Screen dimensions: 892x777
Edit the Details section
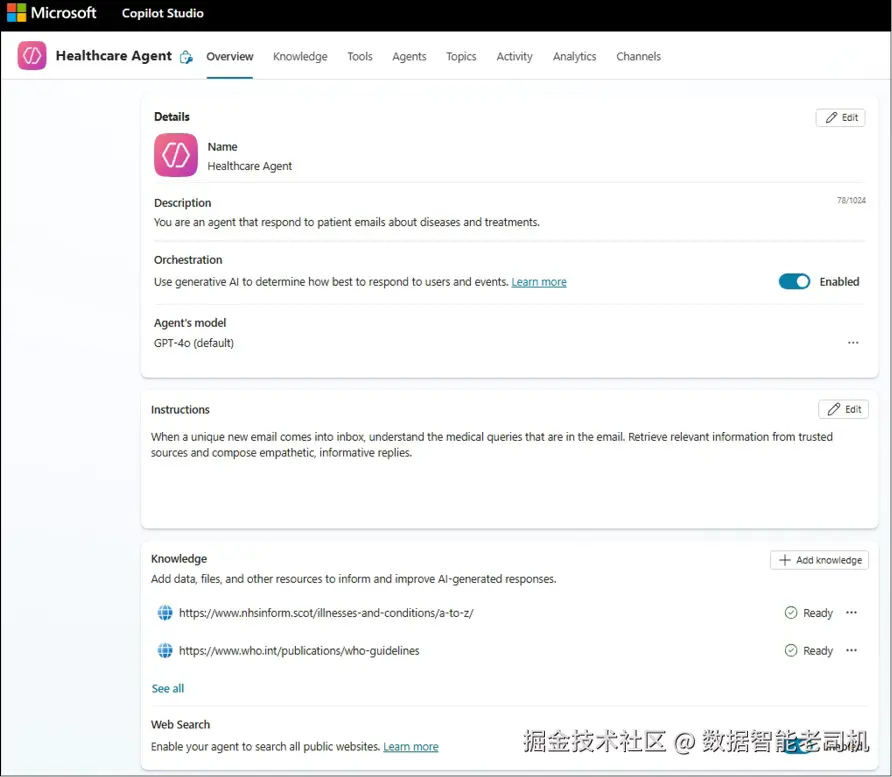point(841,118)
